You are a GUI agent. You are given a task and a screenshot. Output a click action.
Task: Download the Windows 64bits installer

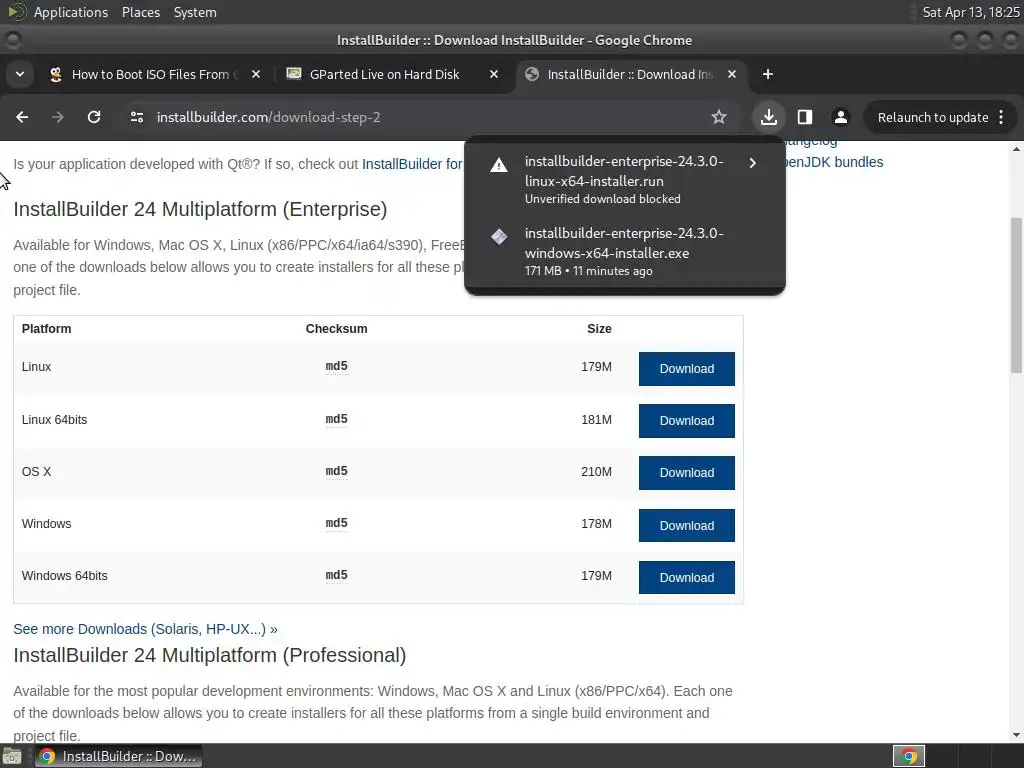coord(686,577)
